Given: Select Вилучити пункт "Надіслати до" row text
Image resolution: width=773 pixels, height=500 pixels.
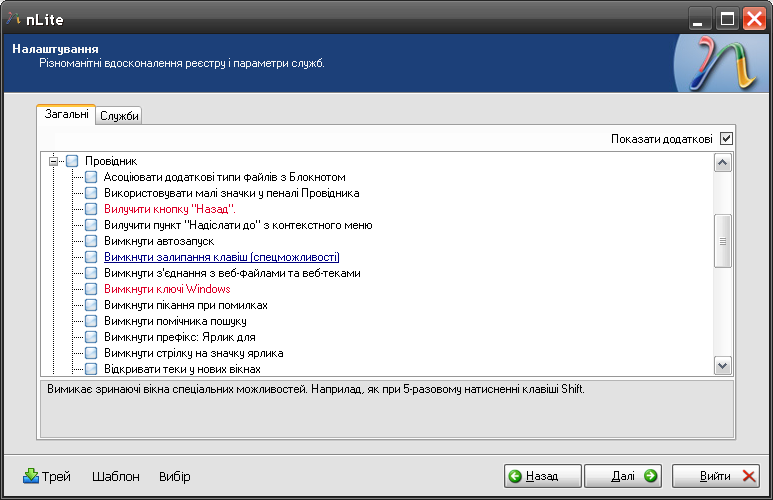Looking at the screenshot, I should 238,225.
